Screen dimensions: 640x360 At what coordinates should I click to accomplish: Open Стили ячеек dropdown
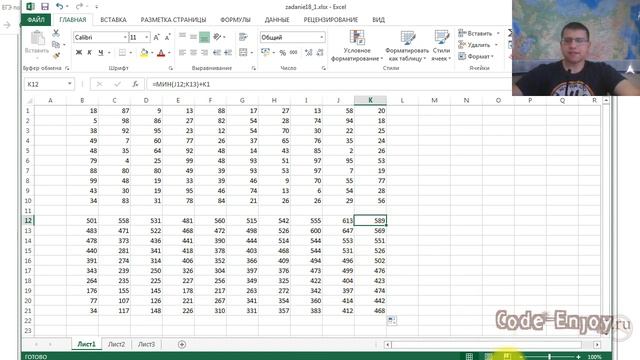coord(441,46)
